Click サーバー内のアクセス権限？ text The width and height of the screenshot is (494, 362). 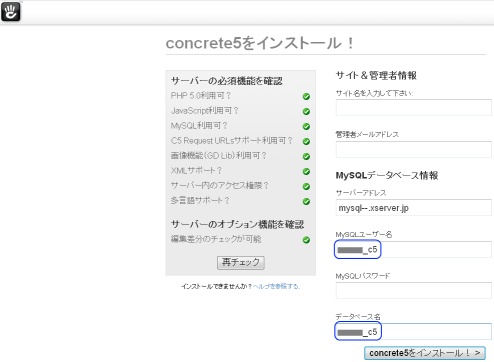(x=220, y=185)
